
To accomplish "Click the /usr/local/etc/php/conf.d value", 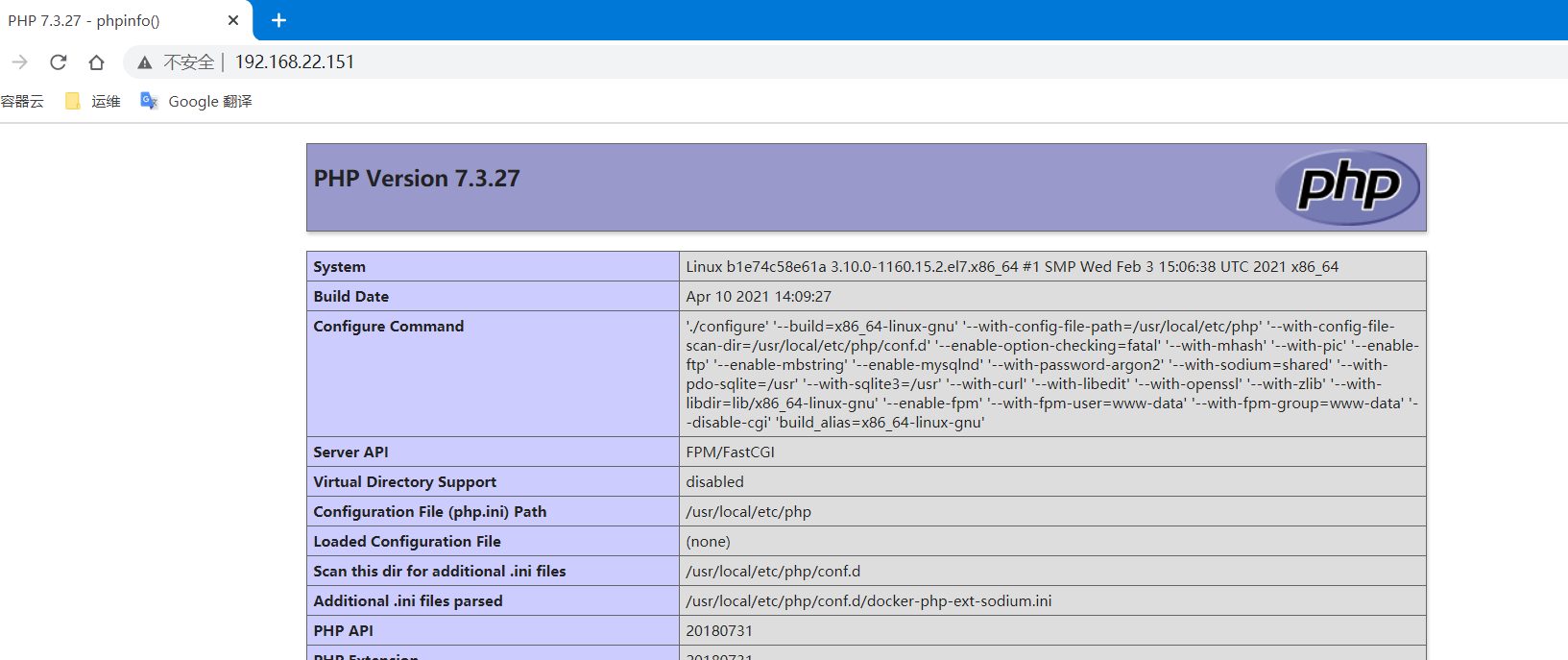I will (773, 572).
